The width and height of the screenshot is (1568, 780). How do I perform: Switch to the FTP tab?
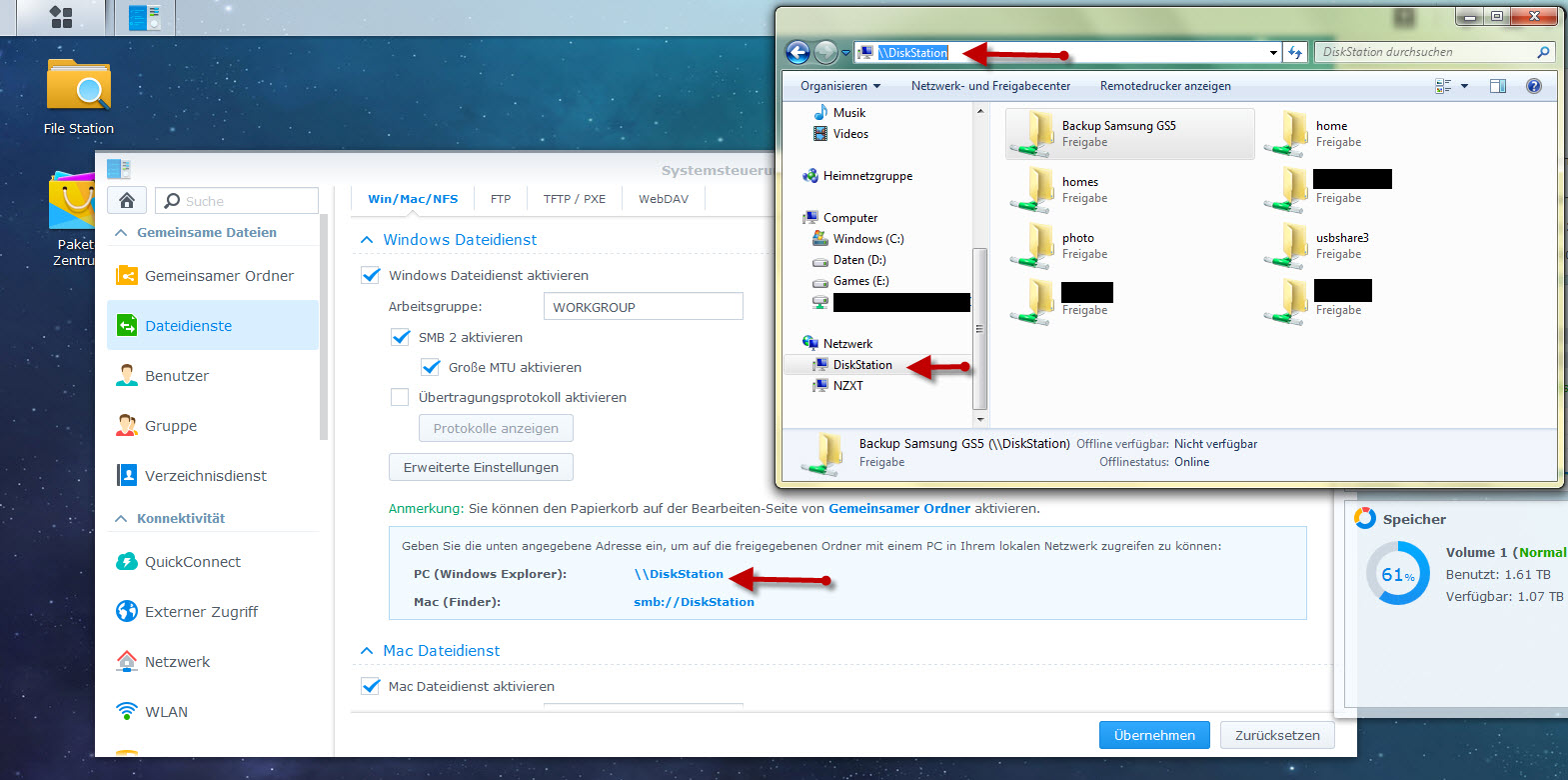(501, 199)
